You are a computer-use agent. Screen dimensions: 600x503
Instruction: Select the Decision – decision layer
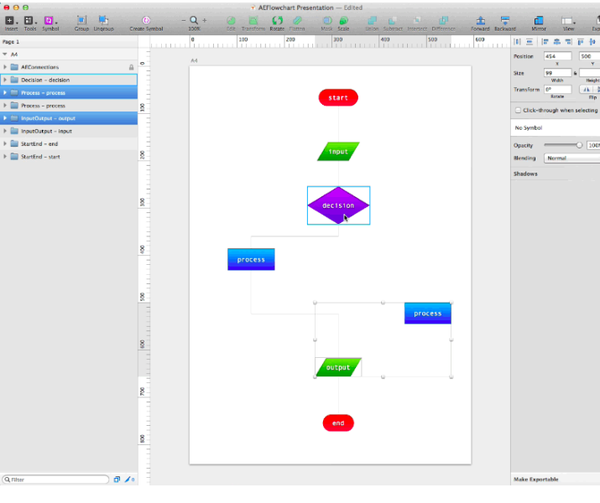[x=69, y=80]
